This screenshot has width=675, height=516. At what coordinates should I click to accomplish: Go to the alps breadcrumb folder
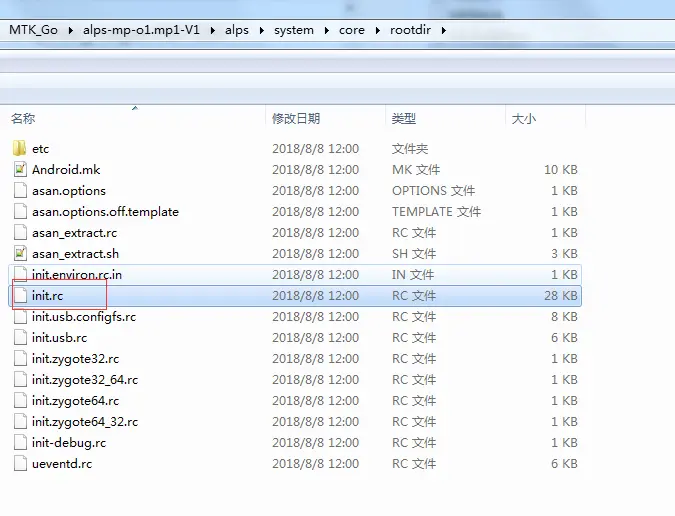click(x=237, y=30)
